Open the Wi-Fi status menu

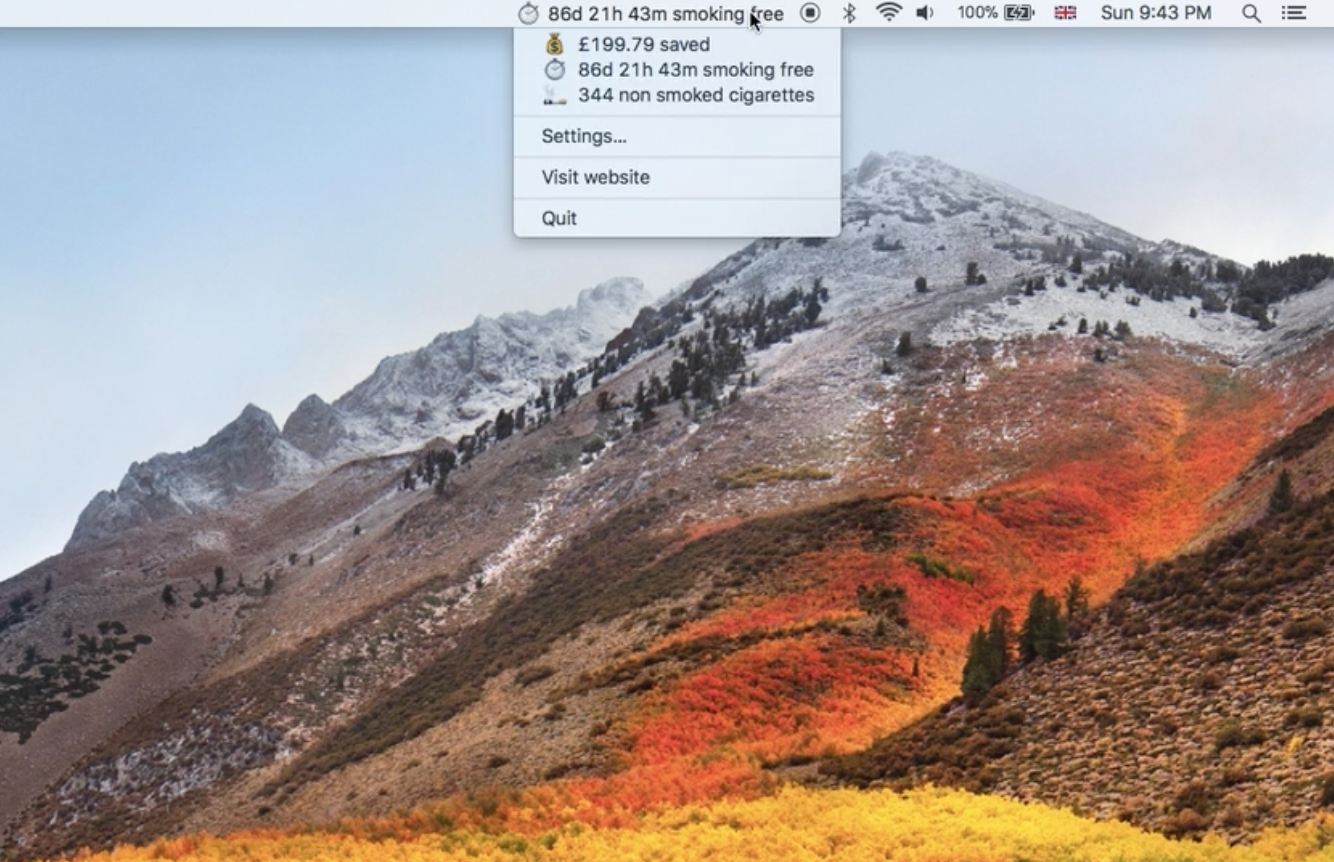click(x=888, y=13)
